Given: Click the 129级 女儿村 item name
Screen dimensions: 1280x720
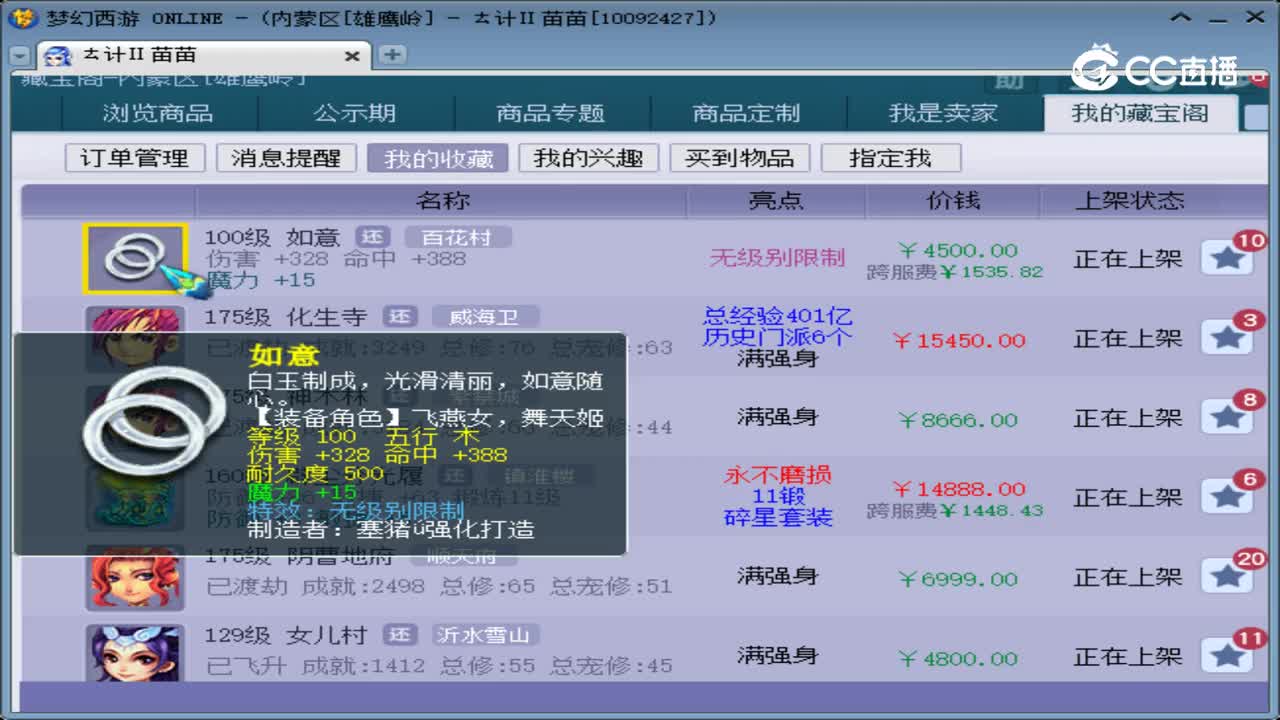Looking at the screenshot, I should pos(285,636).
